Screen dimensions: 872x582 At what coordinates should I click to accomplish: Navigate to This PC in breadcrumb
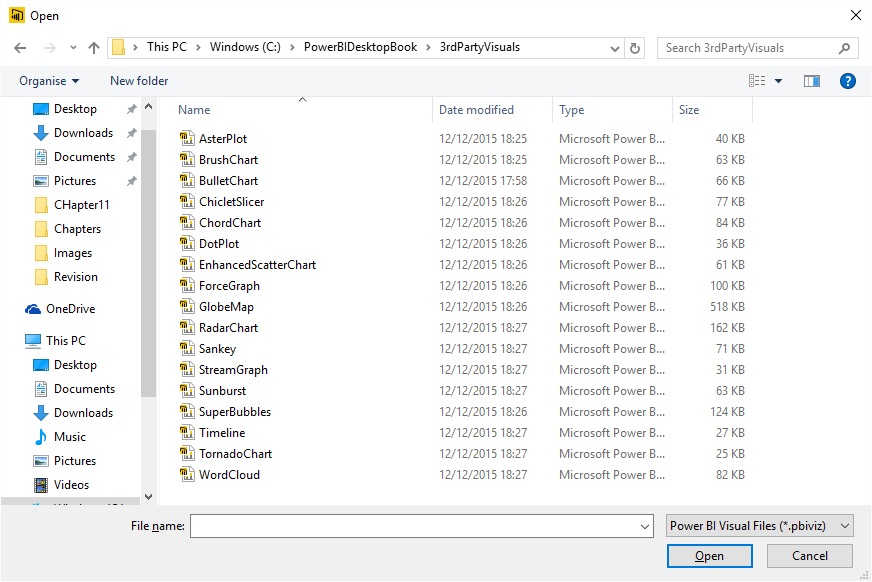(167, 47)
